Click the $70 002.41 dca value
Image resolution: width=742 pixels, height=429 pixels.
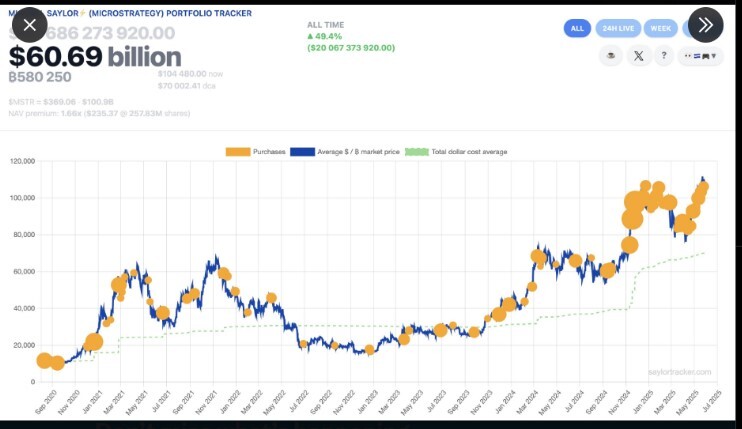[186, 86]
